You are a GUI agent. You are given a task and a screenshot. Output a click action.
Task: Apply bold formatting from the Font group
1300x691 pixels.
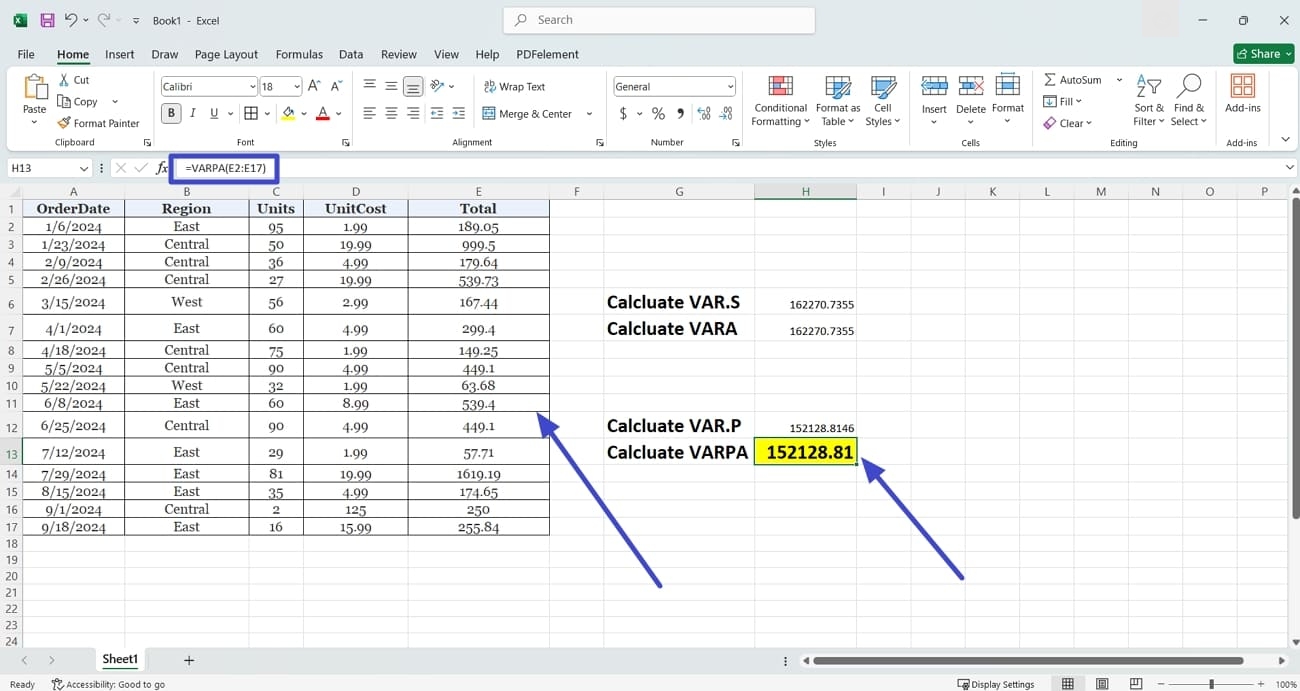click(x=170, y=113)
